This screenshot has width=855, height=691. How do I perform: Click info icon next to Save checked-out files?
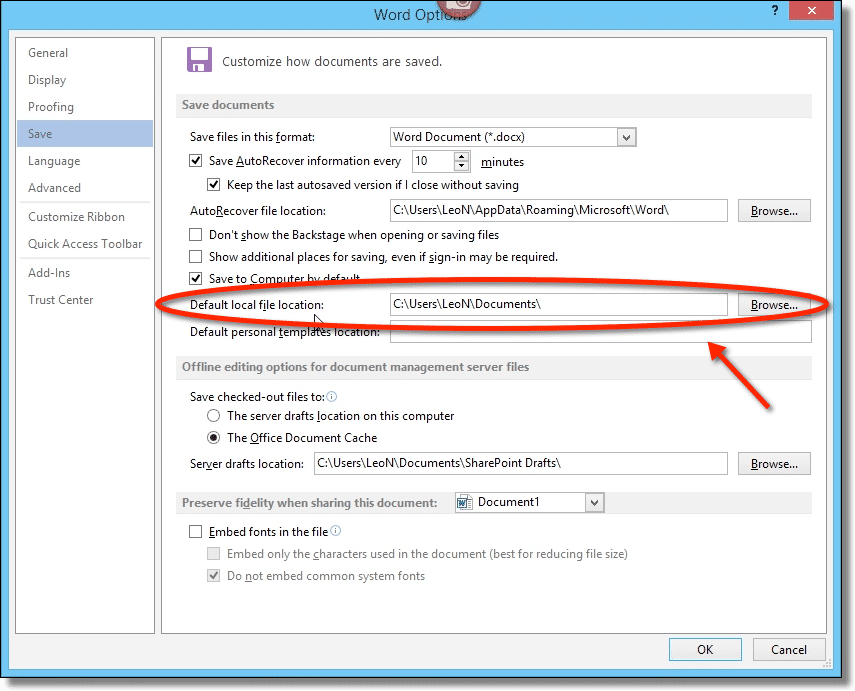(332, 396)
